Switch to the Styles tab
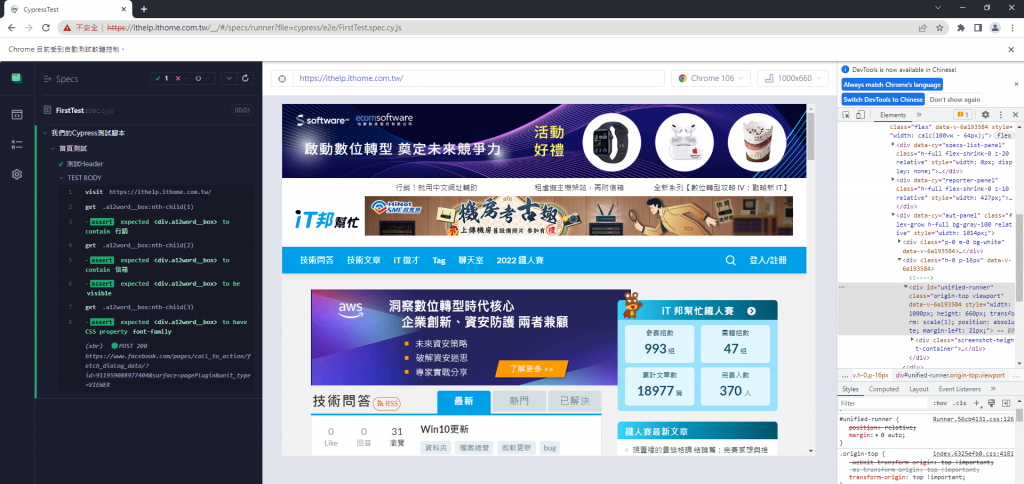1024x484 pixels. point(851,389)
